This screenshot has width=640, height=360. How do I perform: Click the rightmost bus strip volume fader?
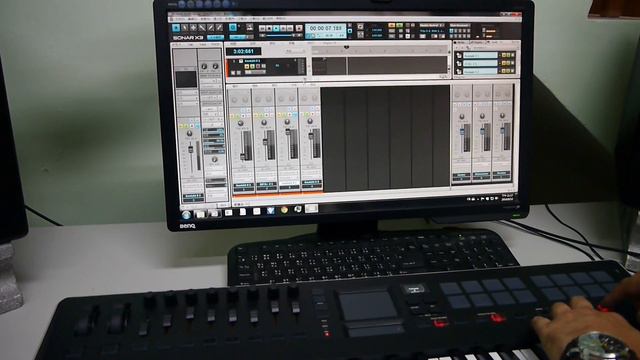click(502, 131)
